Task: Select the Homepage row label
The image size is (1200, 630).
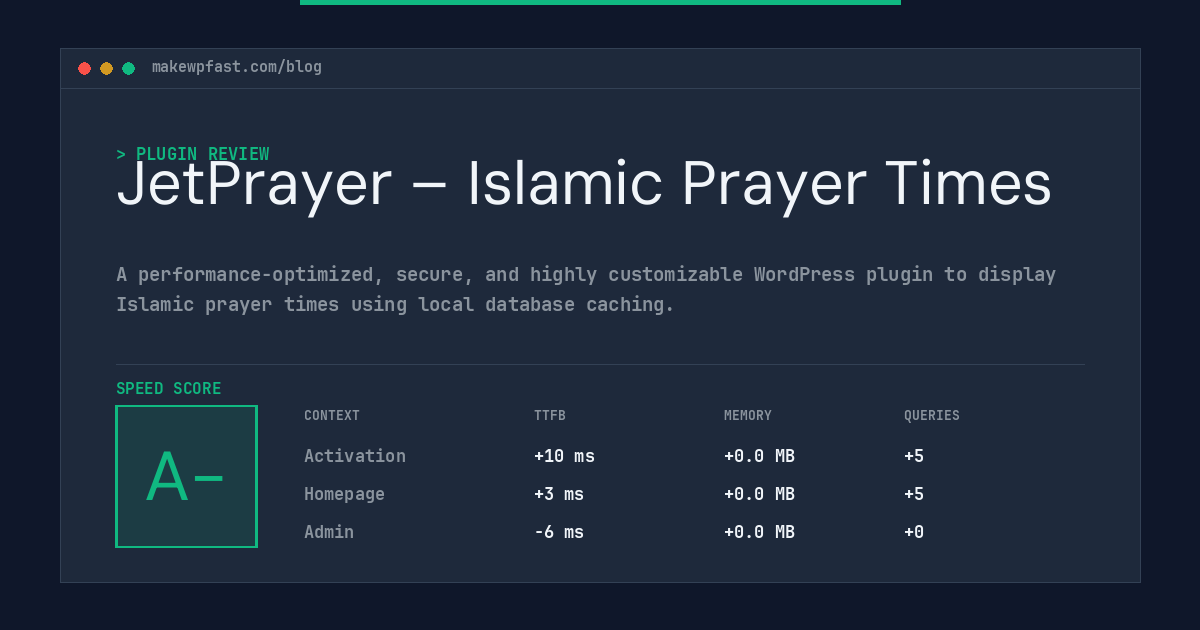Action: tap(344, 494)
